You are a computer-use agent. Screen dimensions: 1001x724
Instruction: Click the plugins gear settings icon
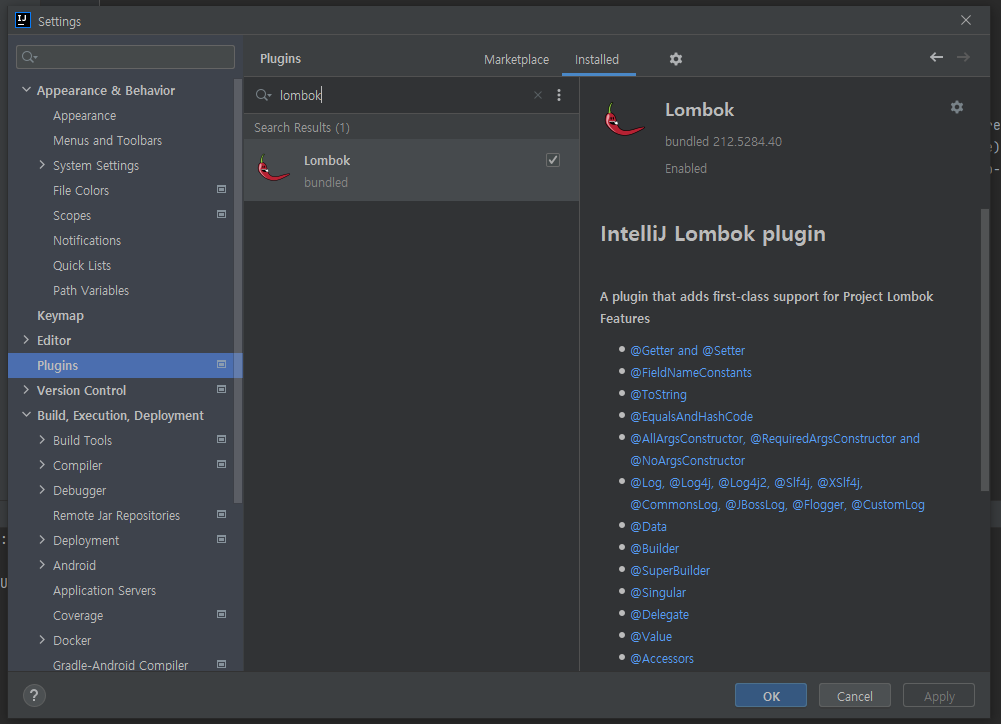coord(675,59)
